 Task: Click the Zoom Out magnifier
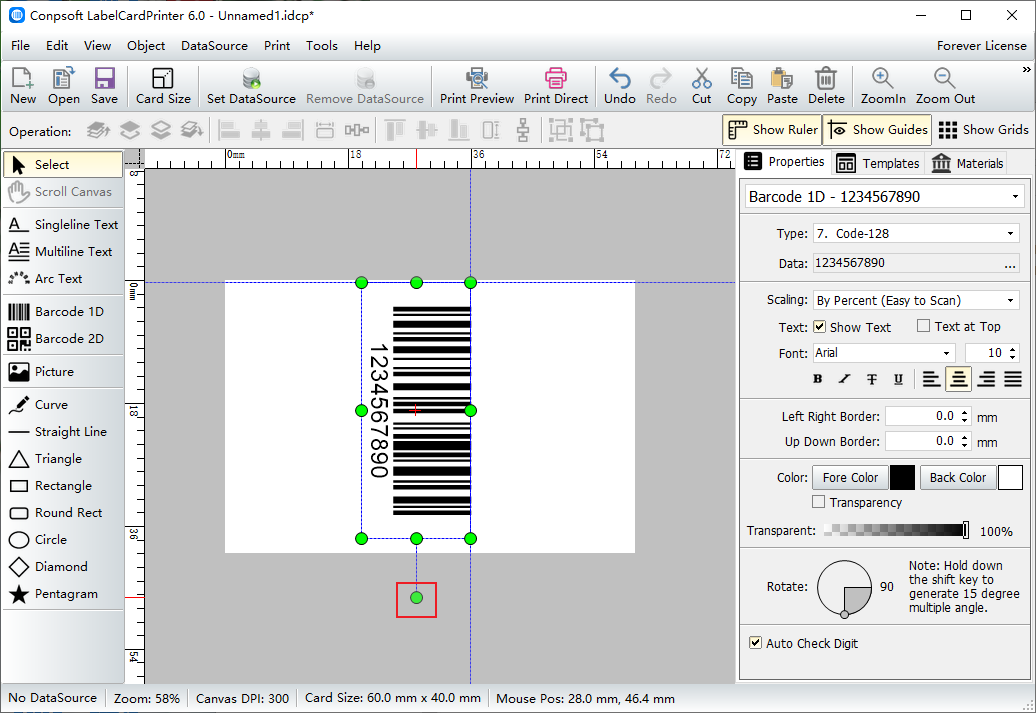[945, 86]
